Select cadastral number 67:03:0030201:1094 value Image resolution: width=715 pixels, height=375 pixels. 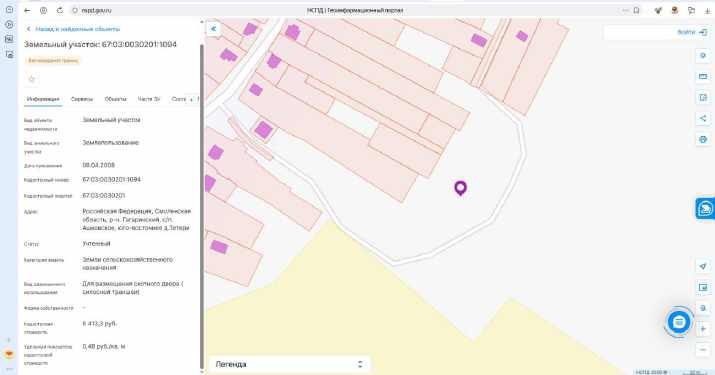click(x=111, y=180)
